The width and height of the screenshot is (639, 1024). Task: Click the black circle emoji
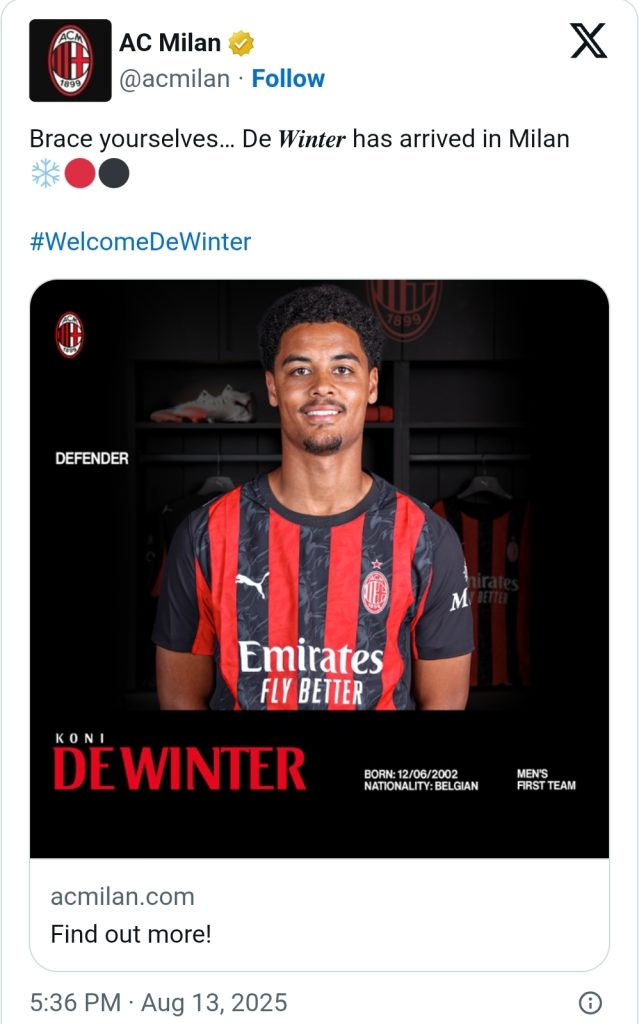click(x=114, y=174)
